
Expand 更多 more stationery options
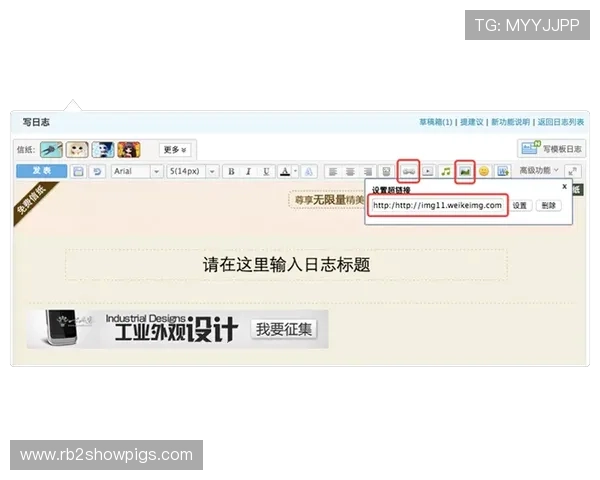tap(175, 150)
